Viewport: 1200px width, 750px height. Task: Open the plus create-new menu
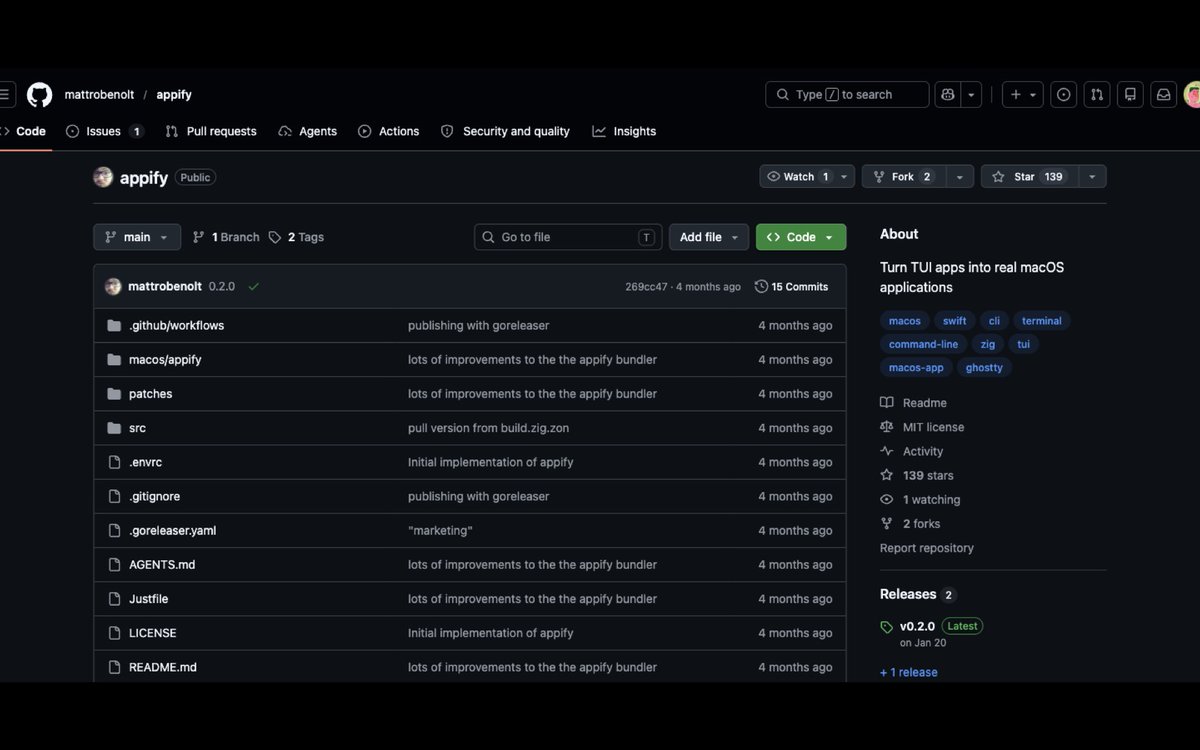point(1023,95)
